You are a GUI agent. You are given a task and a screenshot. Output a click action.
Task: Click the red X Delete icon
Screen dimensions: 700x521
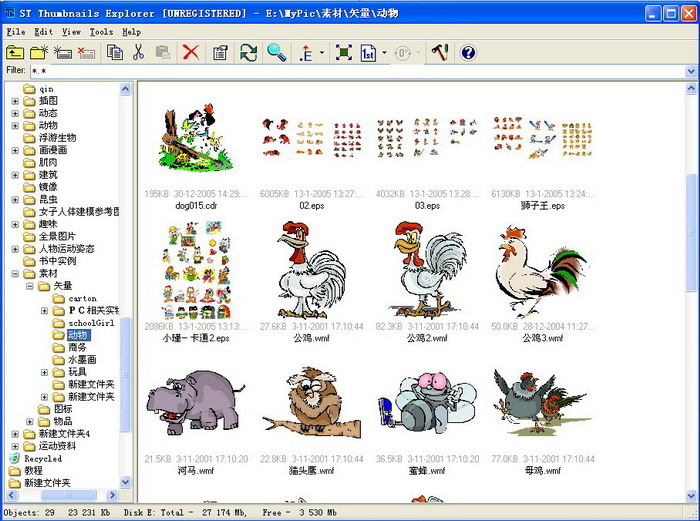(191, 53)
